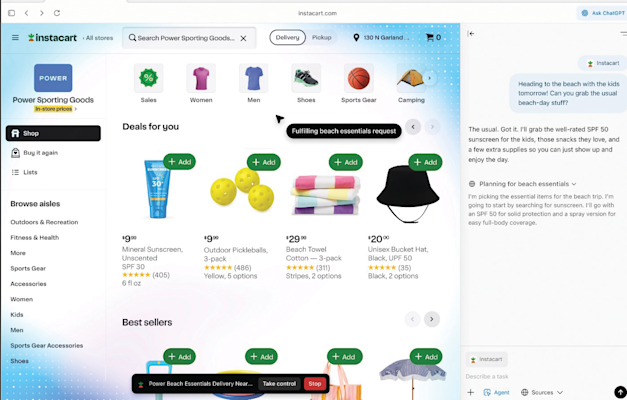627x400 pixels.
Task: Open the hamburger menu beside Instacart logo
Action: 15,38
